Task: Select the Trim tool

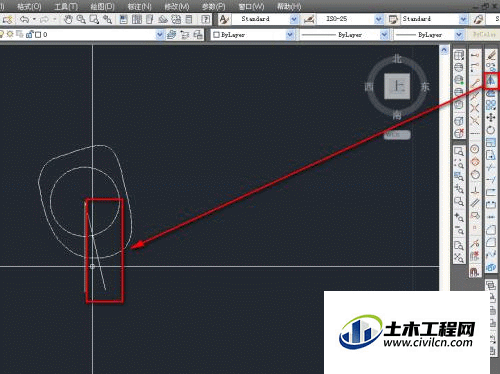Action: [x=491, y=167]
